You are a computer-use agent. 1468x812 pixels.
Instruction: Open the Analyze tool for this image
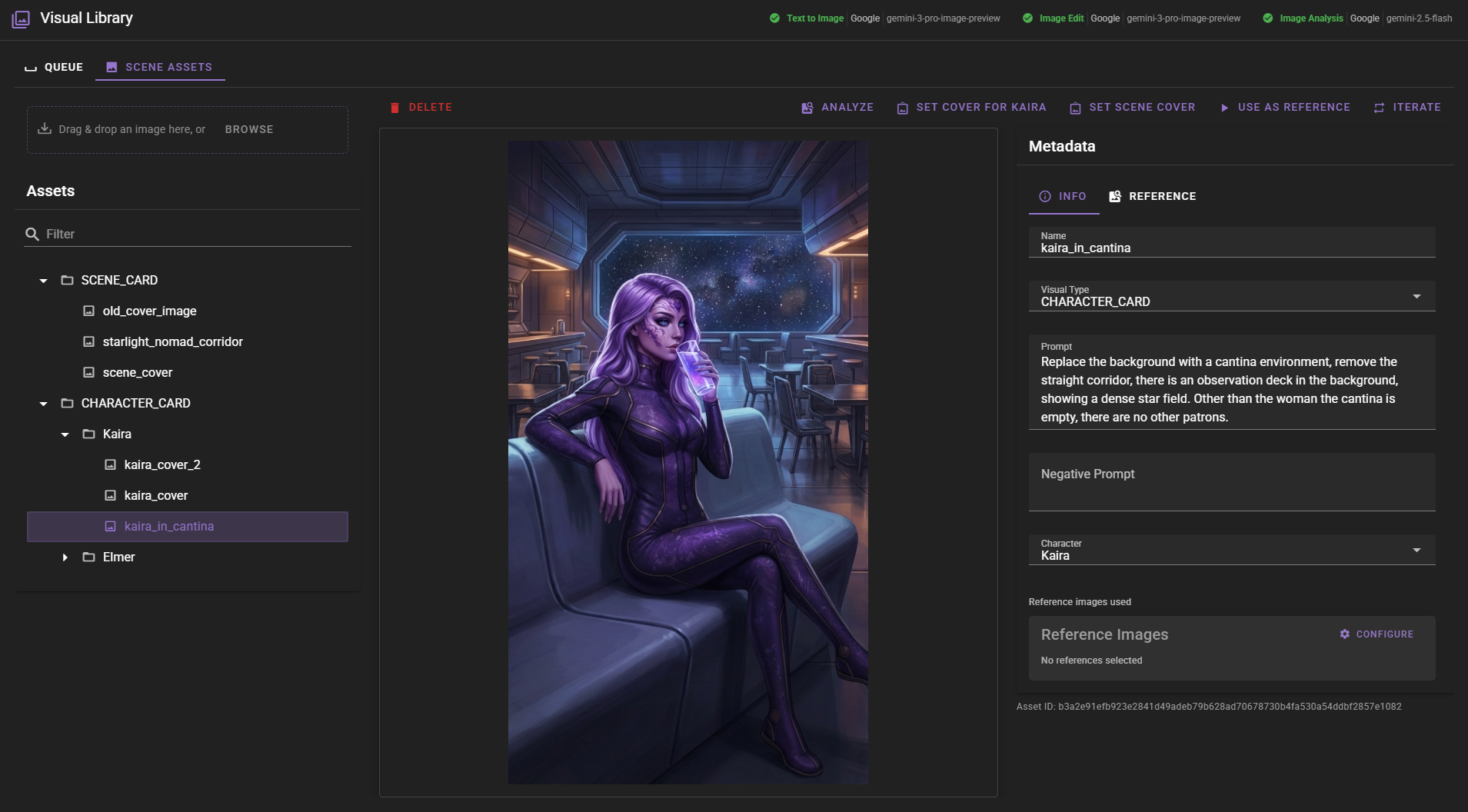pos(837,107)
